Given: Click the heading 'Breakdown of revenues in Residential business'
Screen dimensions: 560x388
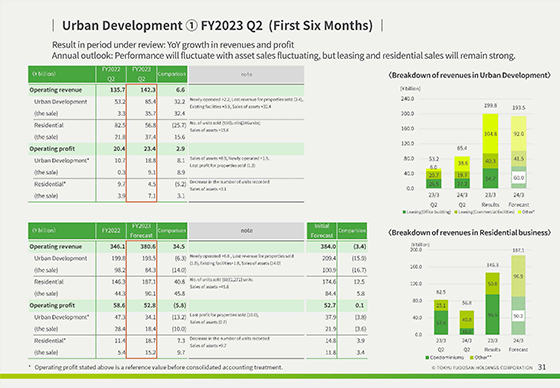Looking at the screenshot, I should click(469, 233).
